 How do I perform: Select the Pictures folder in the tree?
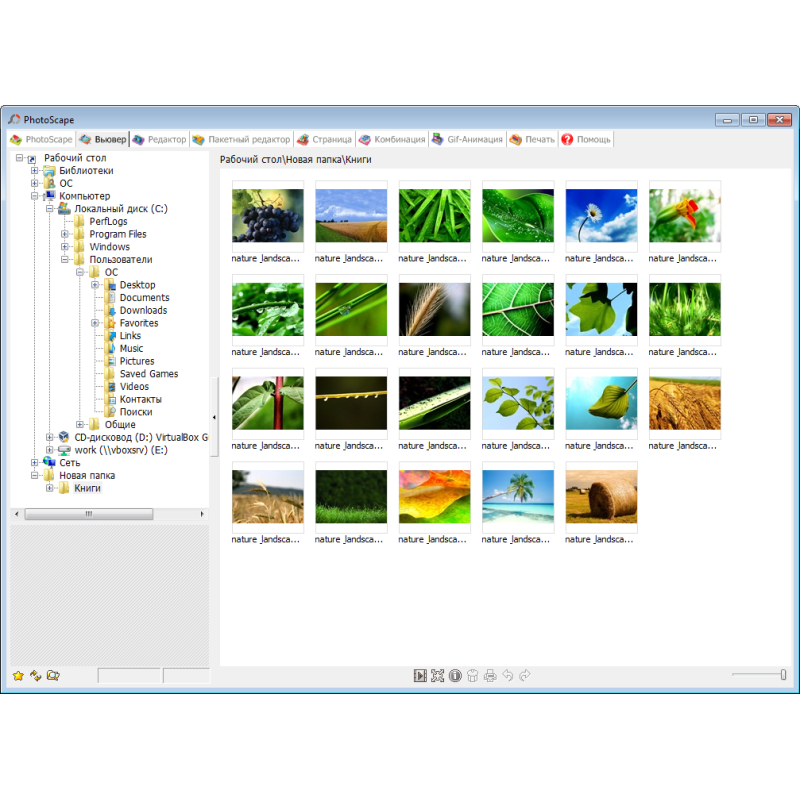click(x=136, y=361)
